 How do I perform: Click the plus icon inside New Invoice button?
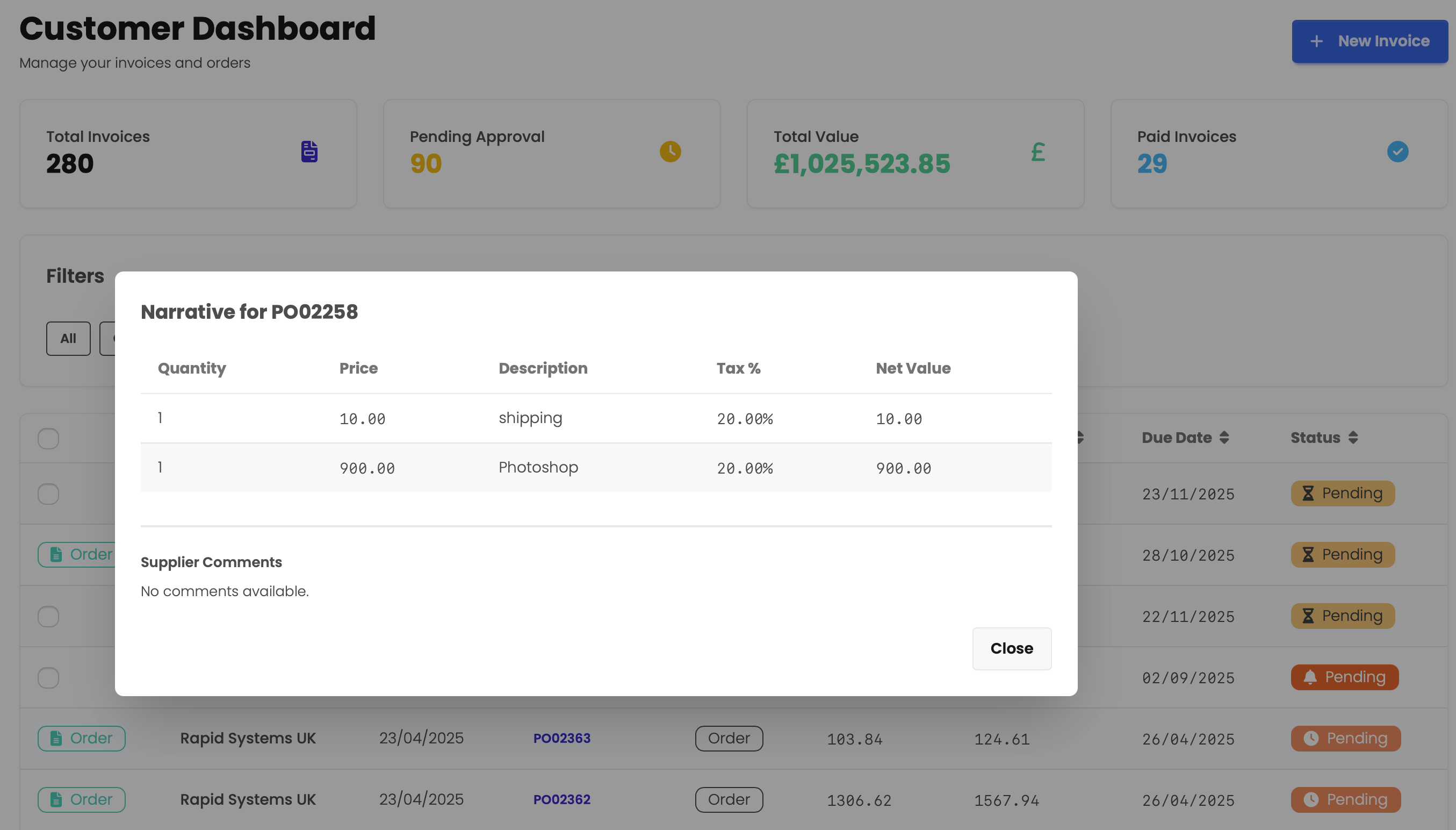[x=1316, y=41]
